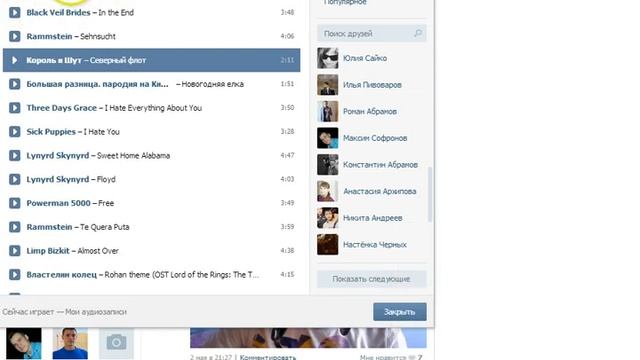This screenshot has width=640, height=360.
Task: Select friend name Илья Пивоваров
Action: [x=372, y=85]
